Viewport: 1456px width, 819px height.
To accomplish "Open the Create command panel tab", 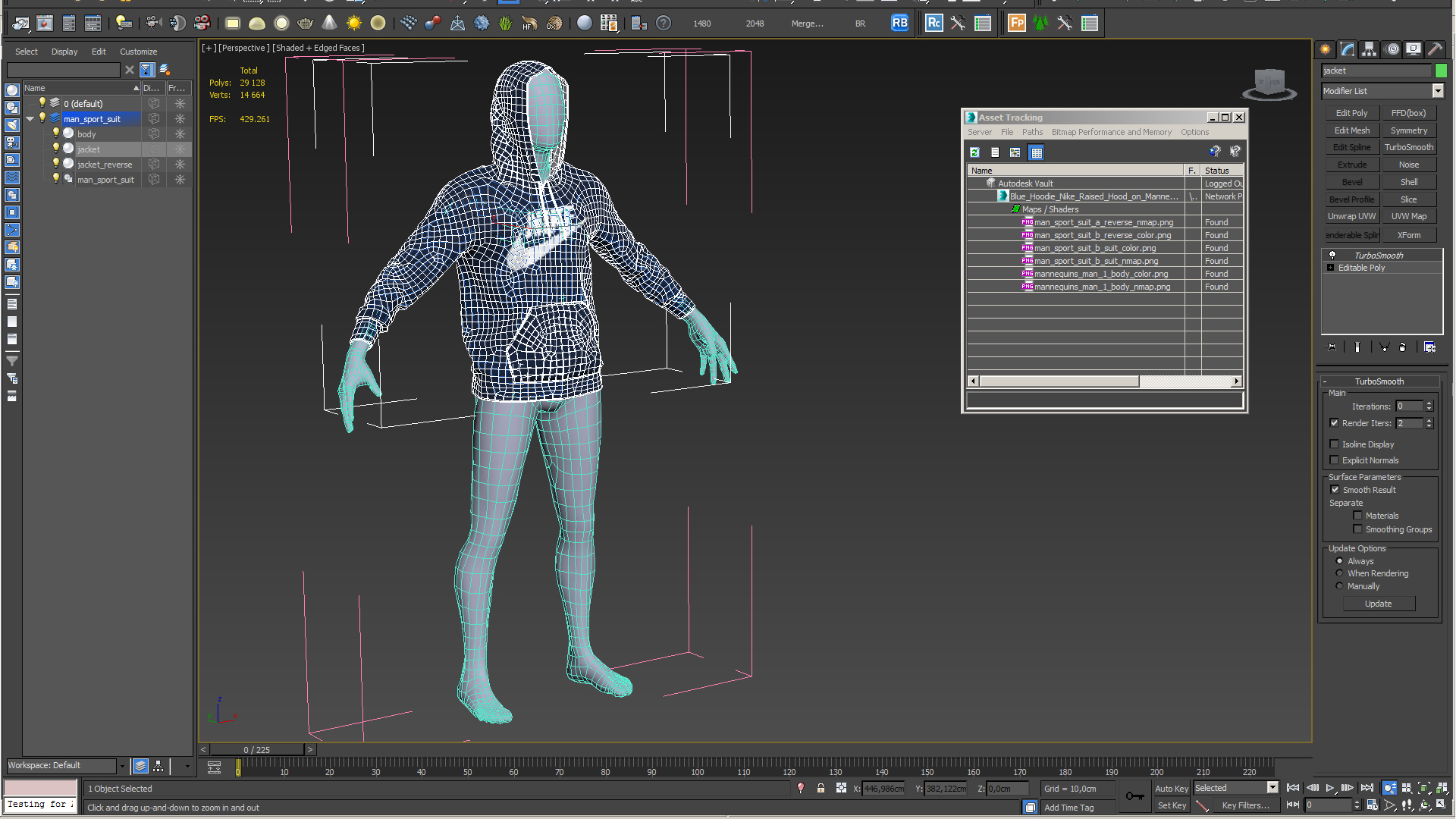I will [1326, 49].
